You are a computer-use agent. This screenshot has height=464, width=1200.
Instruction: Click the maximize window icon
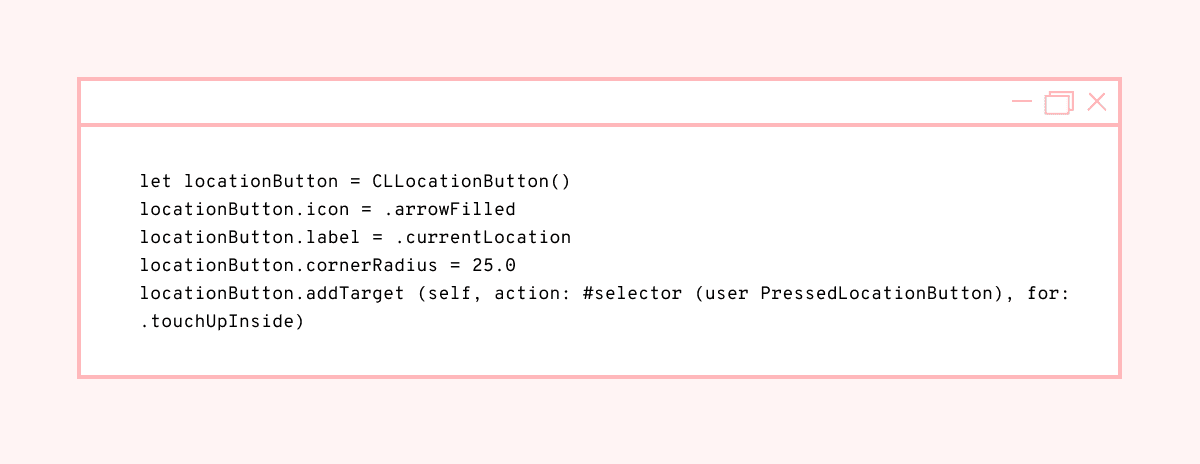point(1058,102)
